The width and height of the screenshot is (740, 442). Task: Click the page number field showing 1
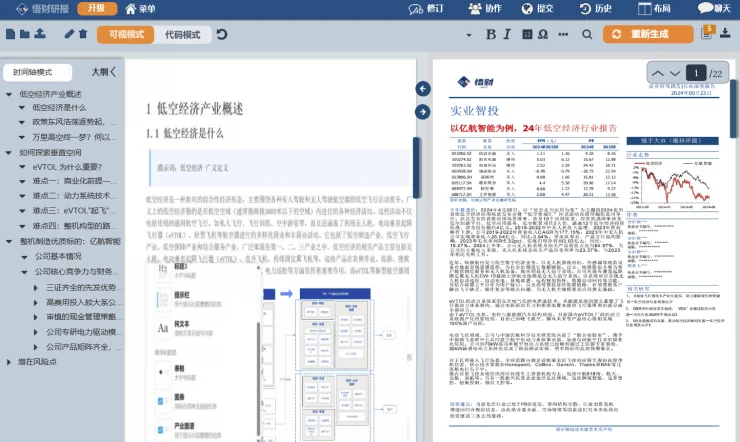[x=696, y=73]
